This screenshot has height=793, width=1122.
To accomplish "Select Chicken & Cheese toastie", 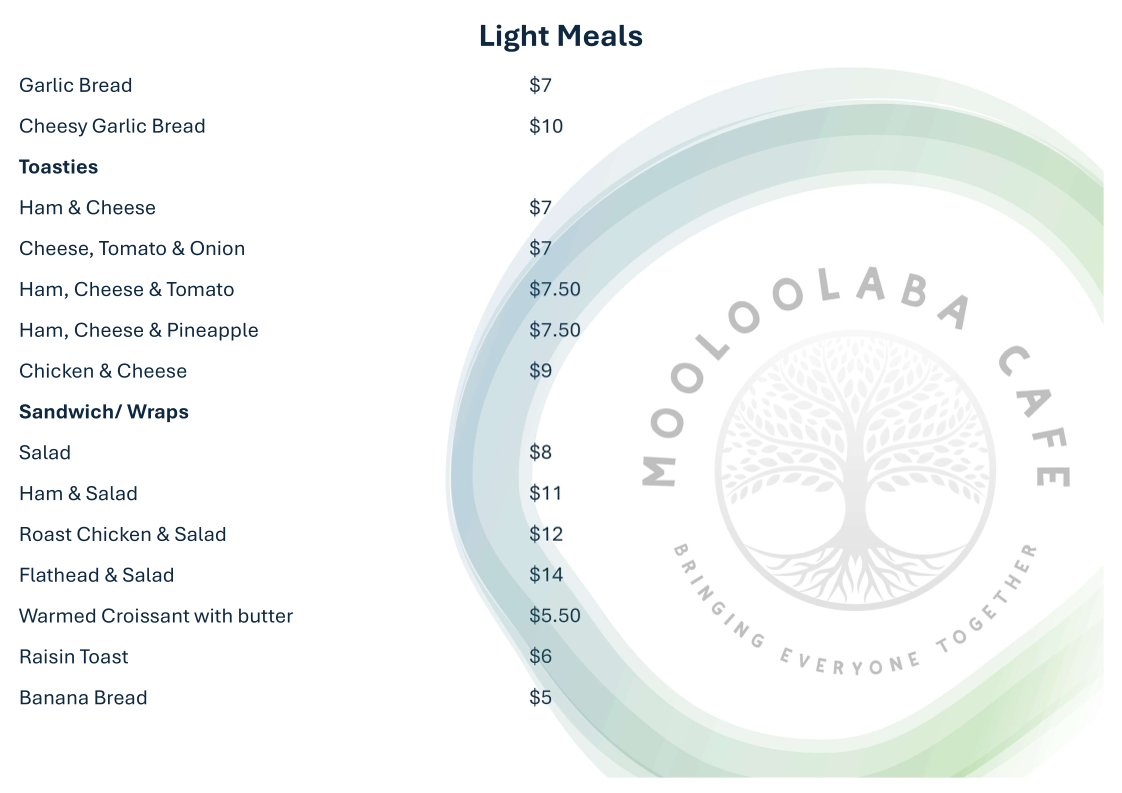I will [x=103, y=371].
